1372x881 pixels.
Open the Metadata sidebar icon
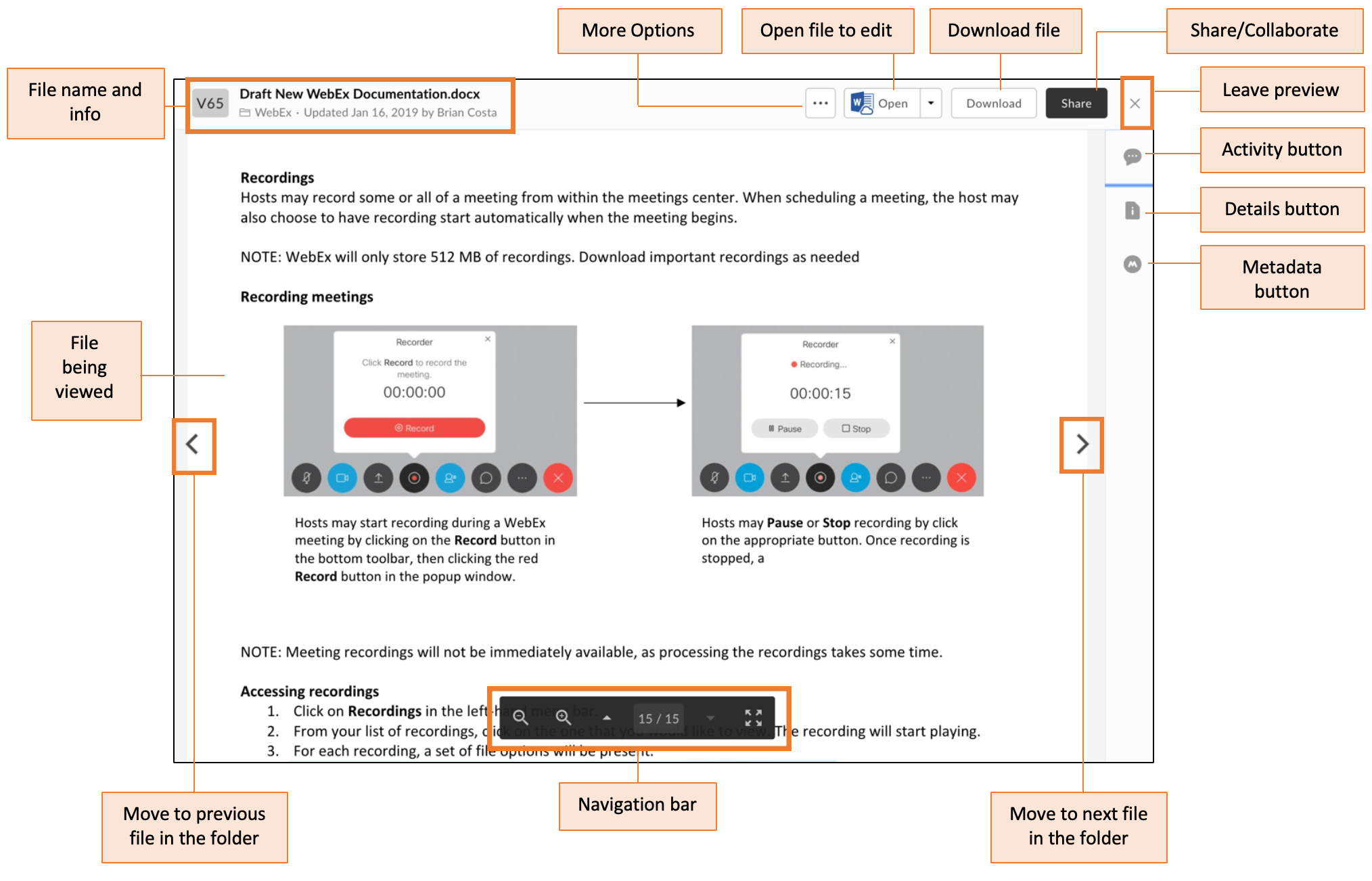[x=1132, y=264]
